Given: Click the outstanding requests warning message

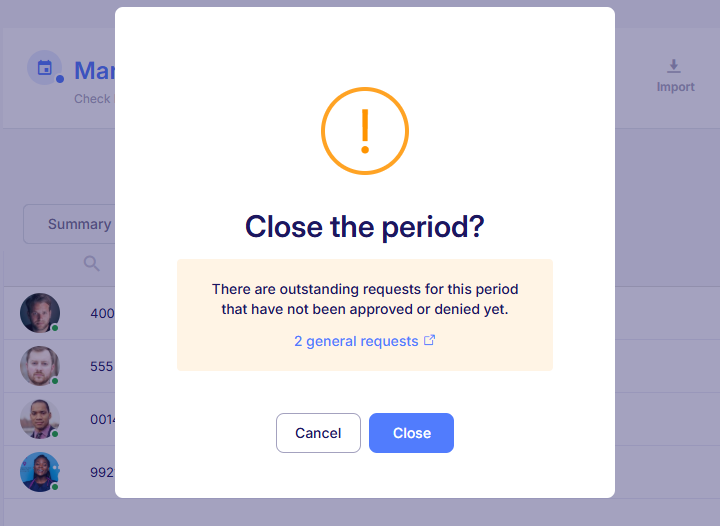Looking at the screenshot, I should 365,299.
